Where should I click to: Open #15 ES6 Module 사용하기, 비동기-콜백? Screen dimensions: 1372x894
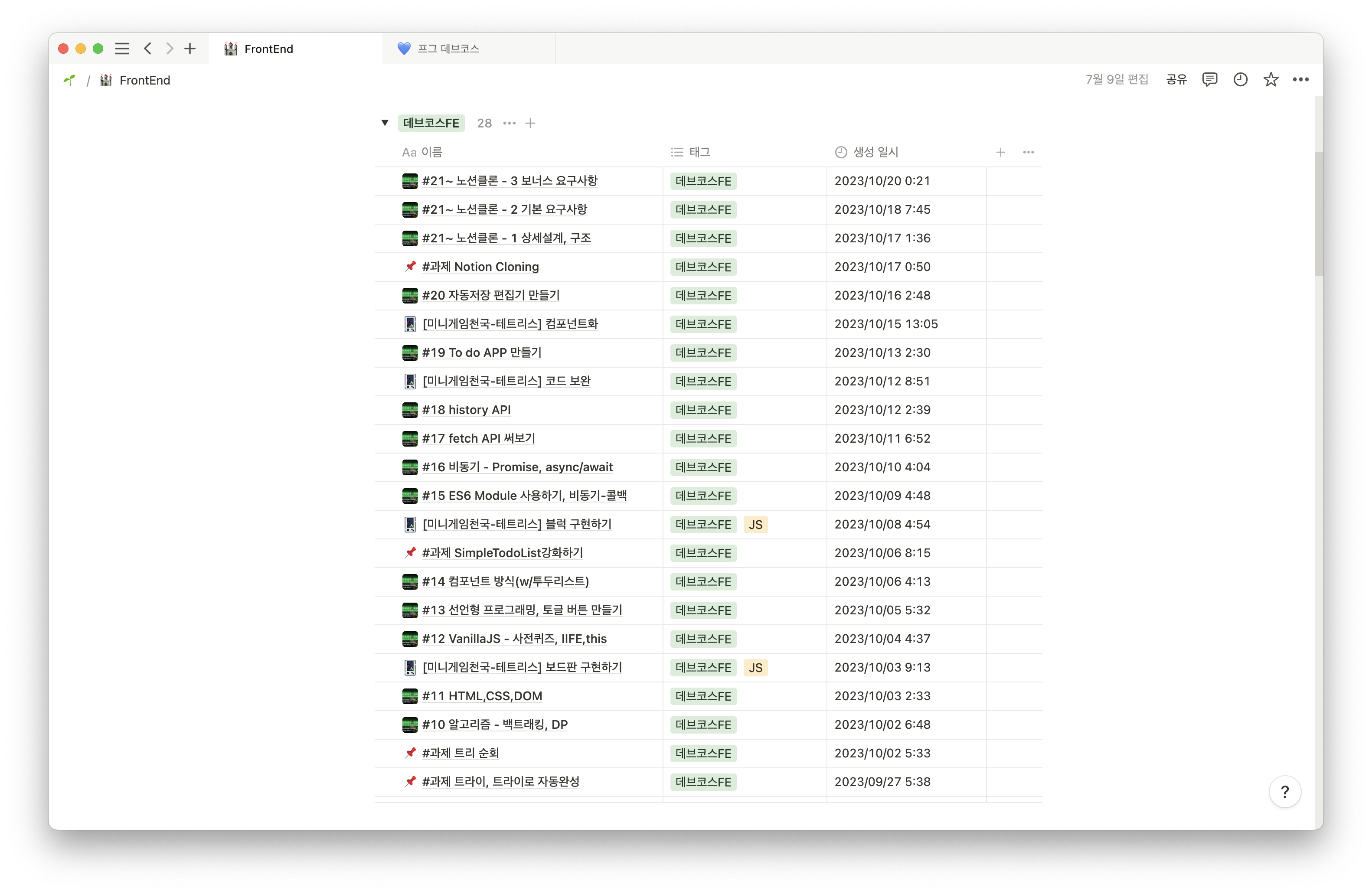524,496
